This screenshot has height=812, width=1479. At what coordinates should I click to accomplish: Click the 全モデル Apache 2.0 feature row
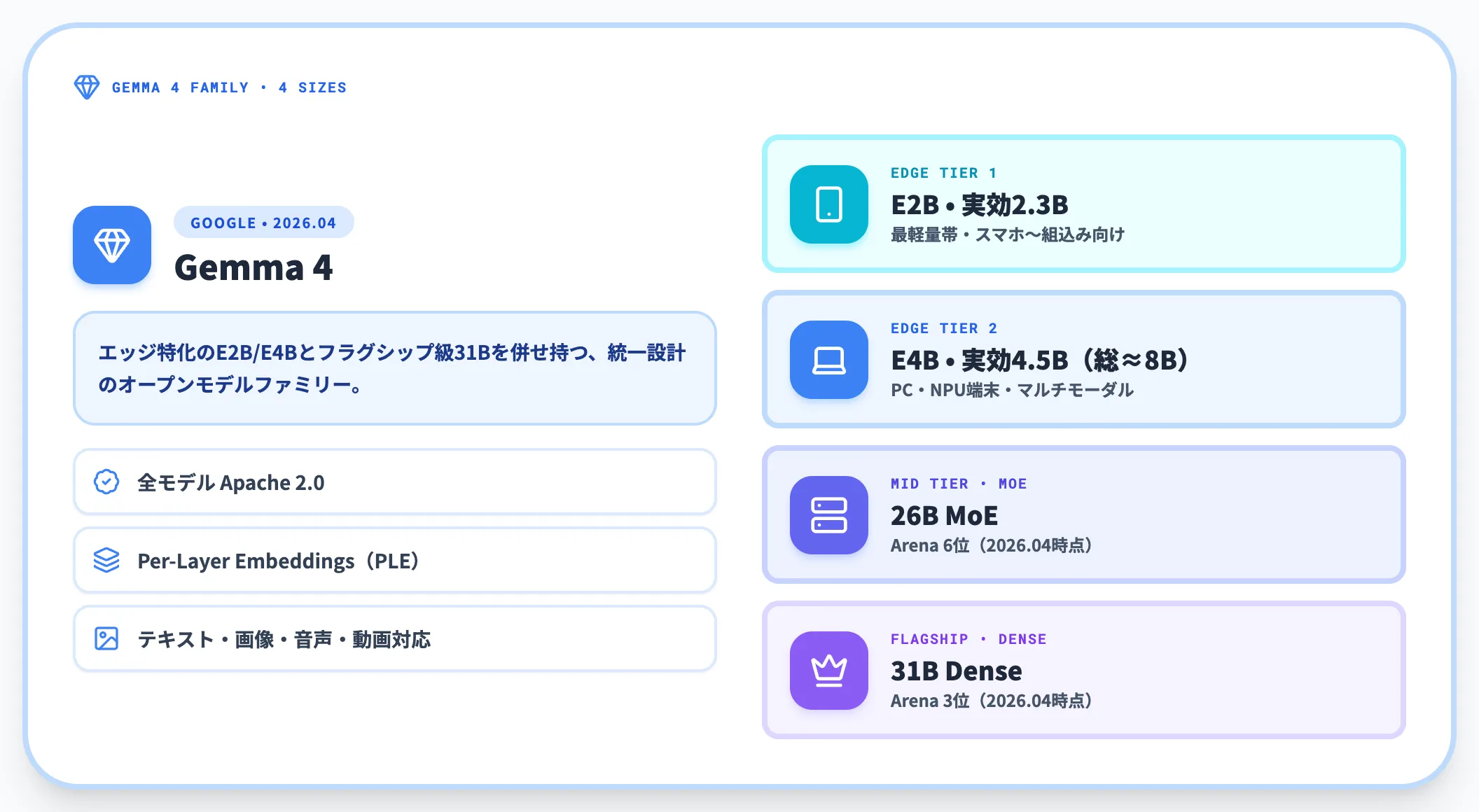[395, 482]
